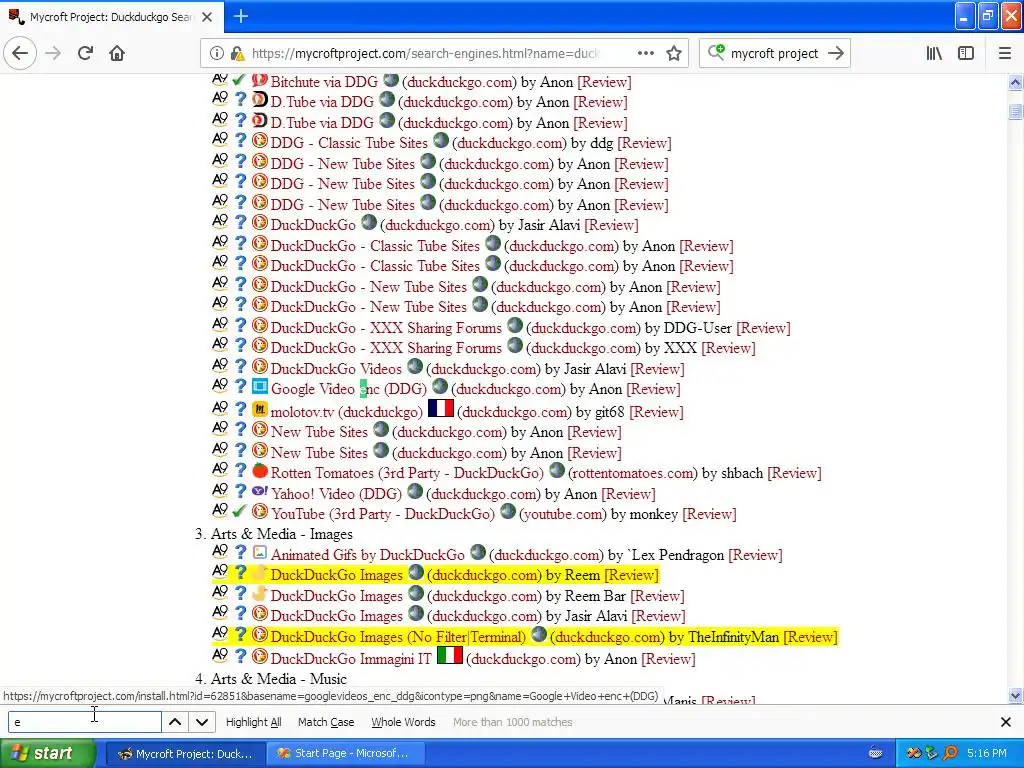Open molotov.tv (duckduckgo) plugin link

tap(346, 411)
